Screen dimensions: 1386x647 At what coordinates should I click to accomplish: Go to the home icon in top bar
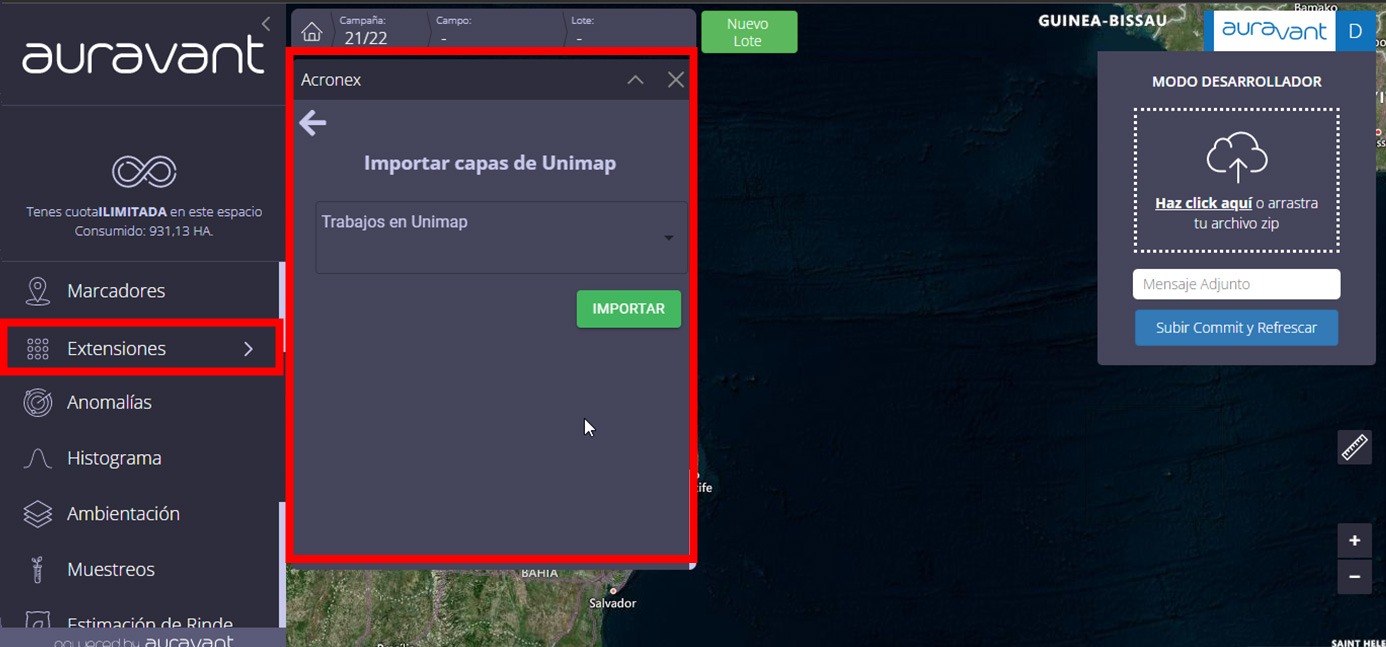[x=312, y=32]
